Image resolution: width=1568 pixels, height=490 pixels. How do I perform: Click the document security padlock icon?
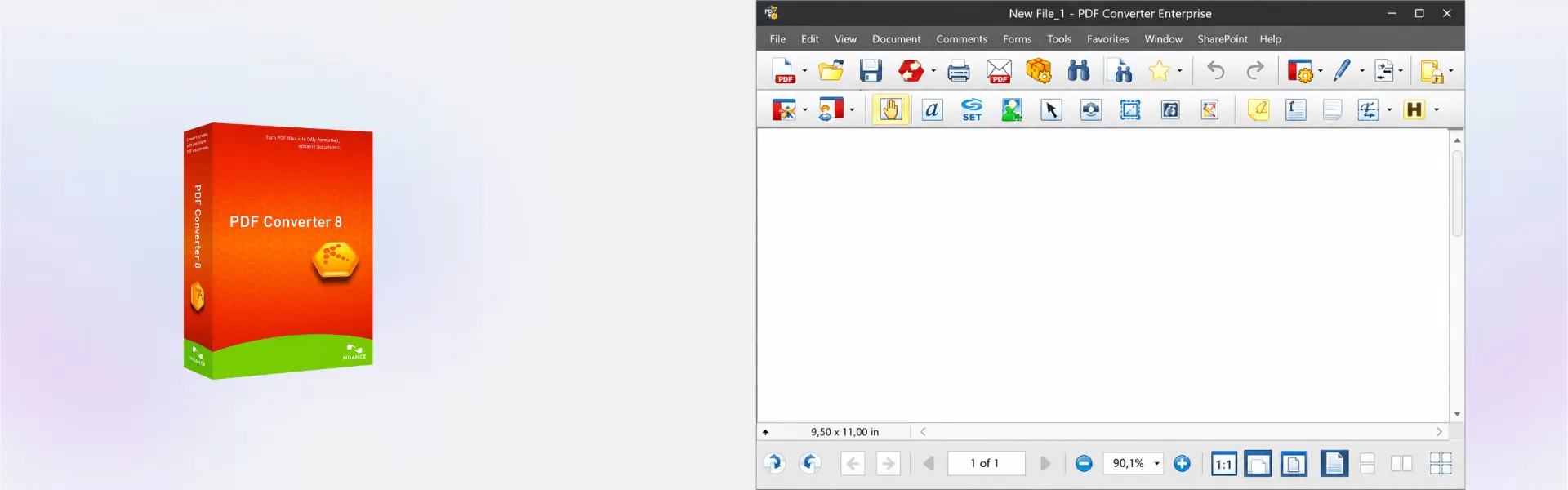pos(1432,72)
